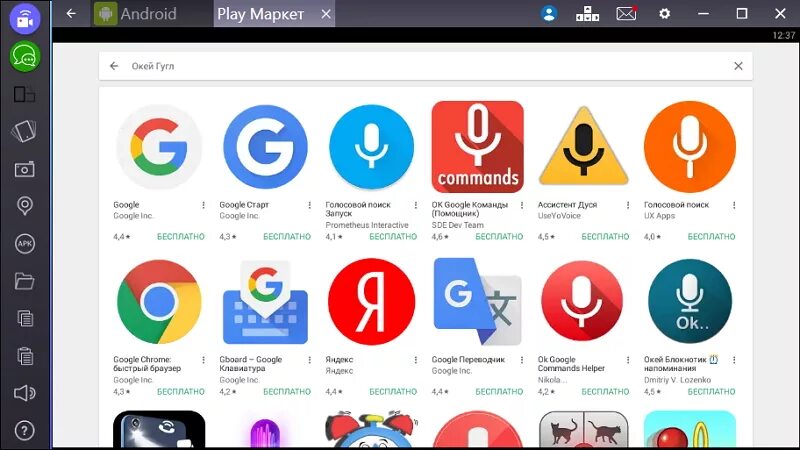The image size is (800, 450).
Task: Click БЕСПЛАТНО under Google Переводчик
Action: (499, 392)
